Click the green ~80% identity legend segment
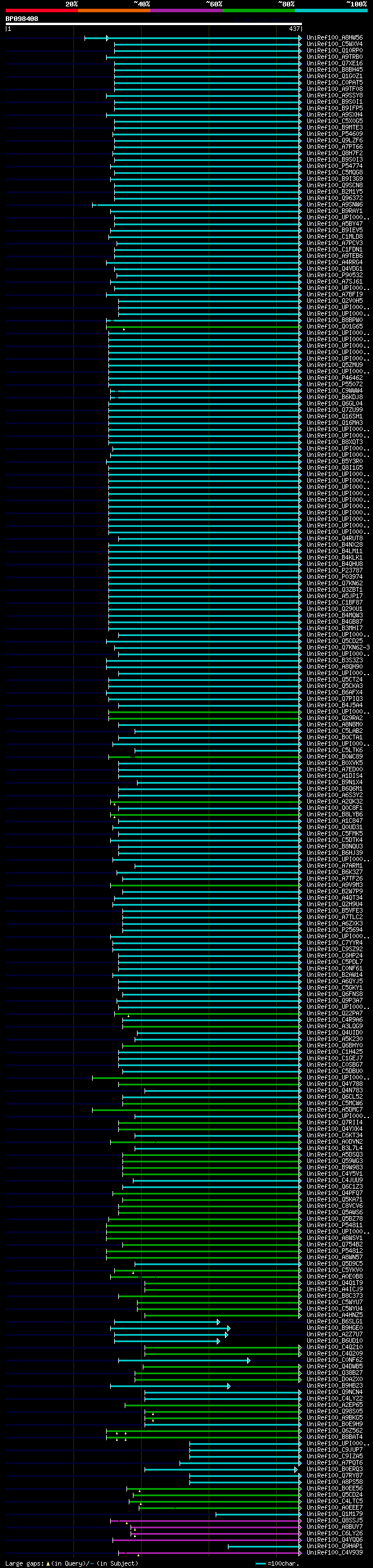Image resolution: width=373 pixels, height=1568 pixels. point(259,11)
